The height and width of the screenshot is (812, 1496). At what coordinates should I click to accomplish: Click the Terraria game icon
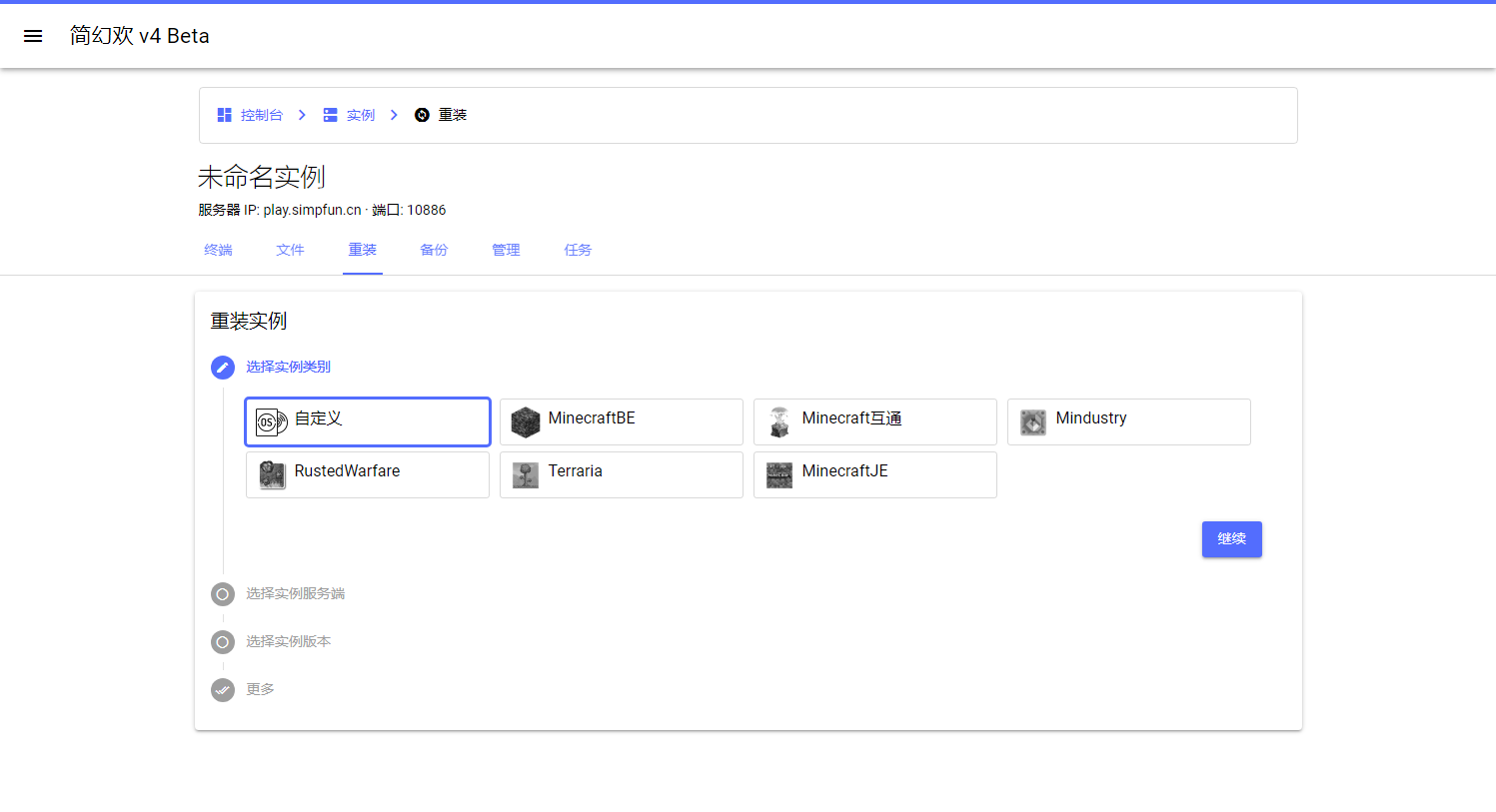525,475
